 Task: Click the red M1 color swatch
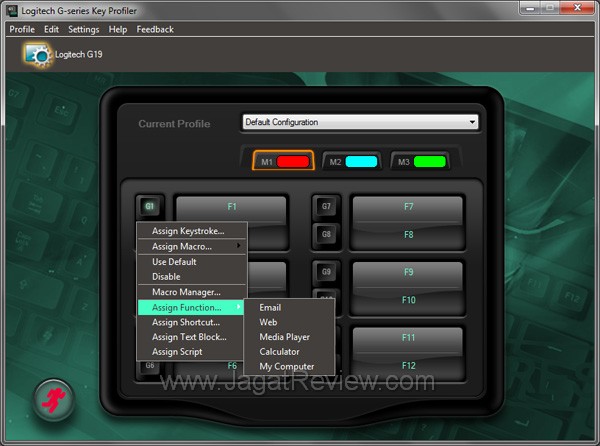point(293,161)
